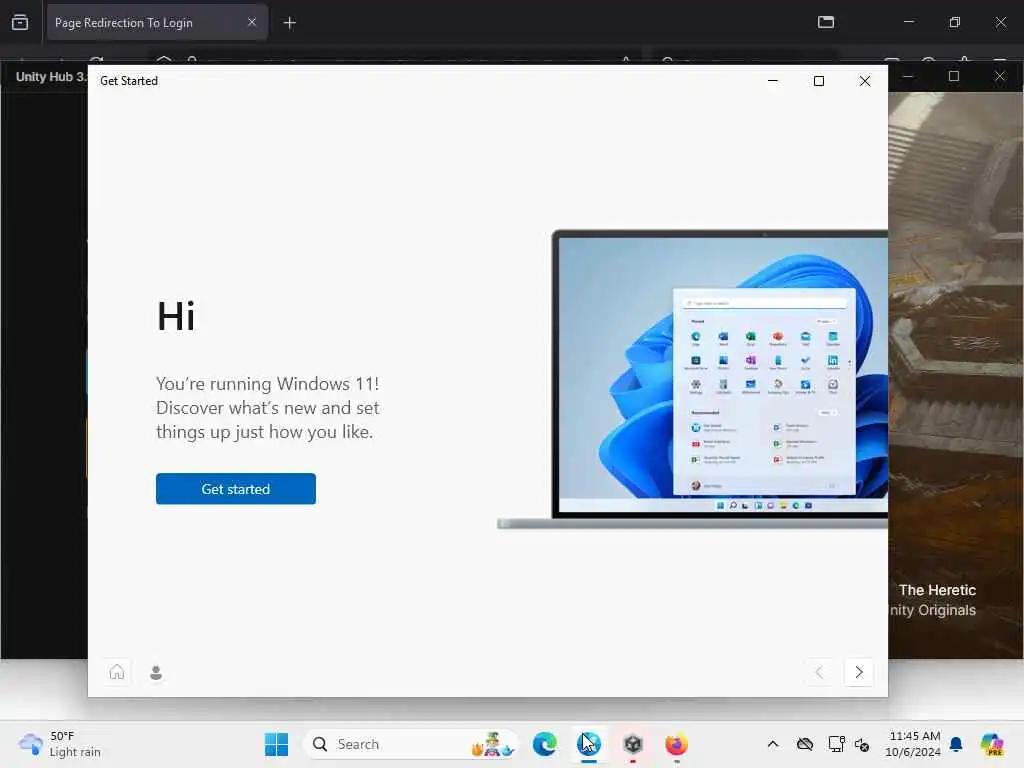
Task: Close the Unity Hub window
Action: pyautogui.click(x=1000, y=76)
